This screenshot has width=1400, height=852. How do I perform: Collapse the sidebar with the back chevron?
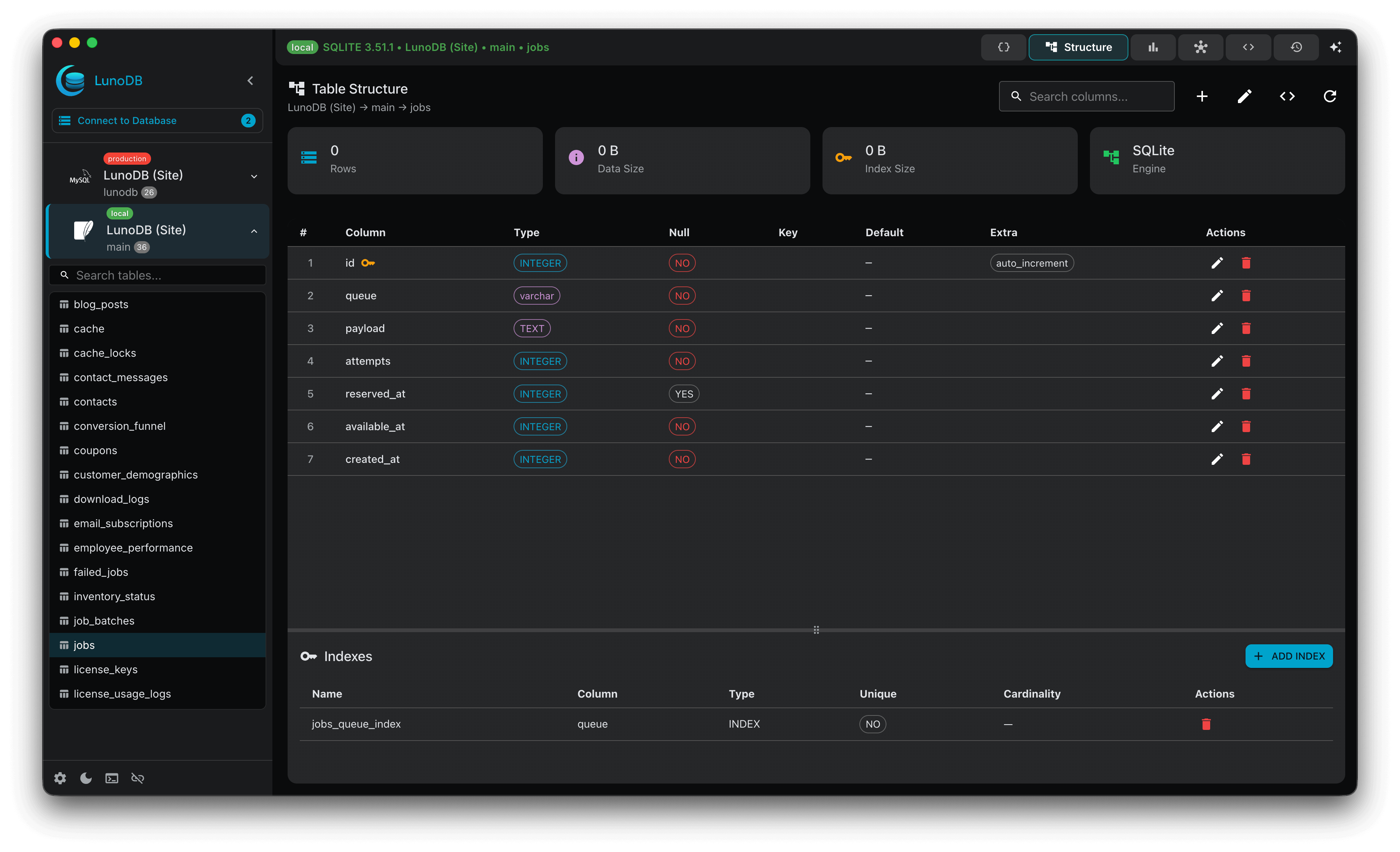click(250, 80)
